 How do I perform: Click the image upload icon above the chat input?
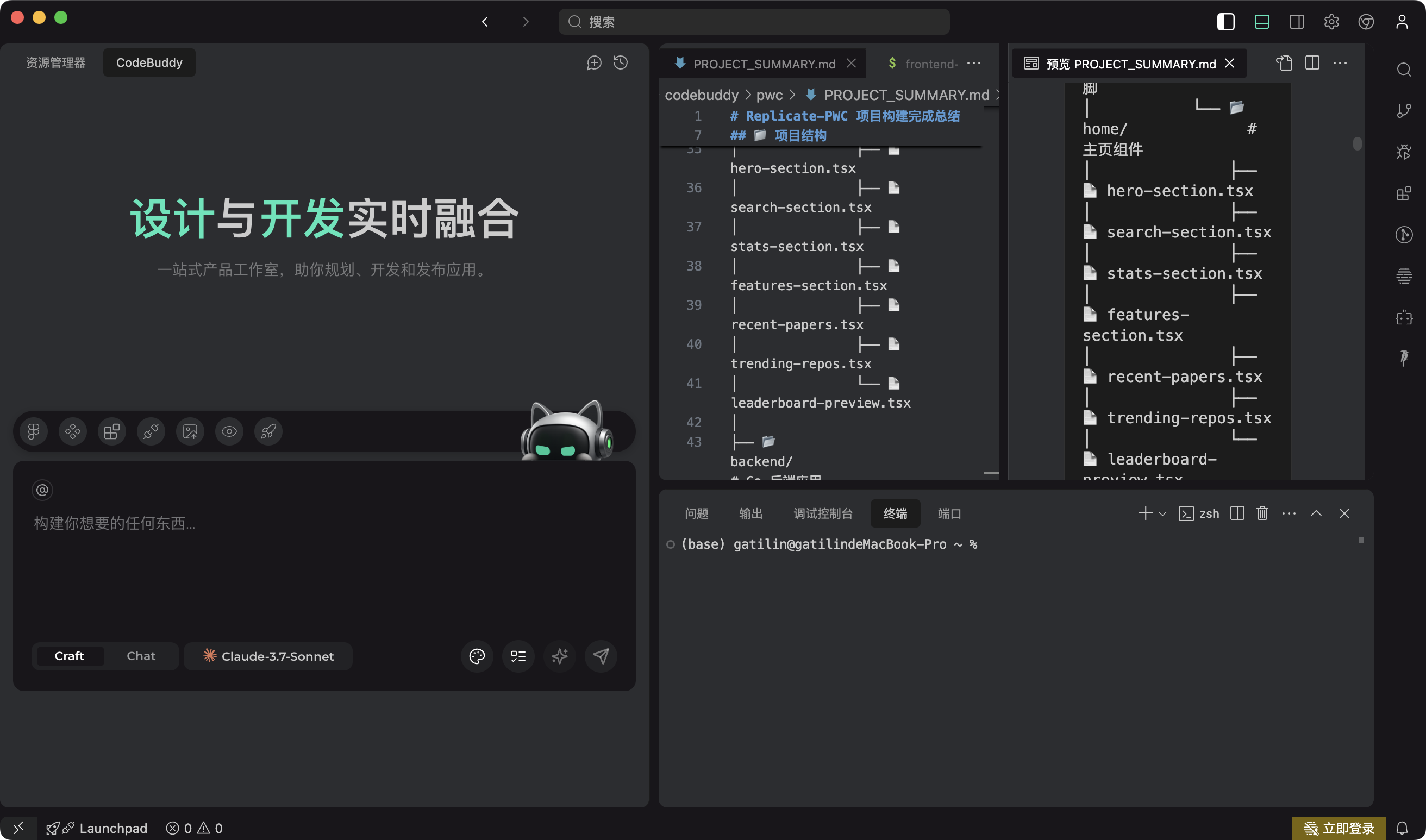click(190, 431)
